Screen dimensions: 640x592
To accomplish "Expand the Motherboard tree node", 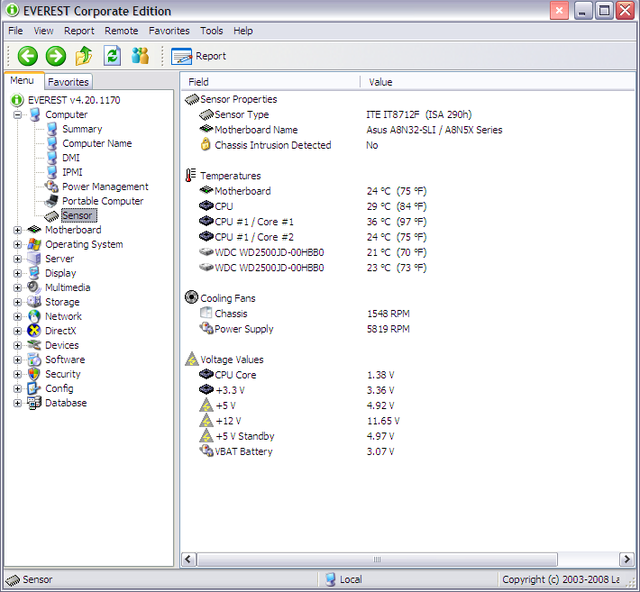I will tap(18, 230).
